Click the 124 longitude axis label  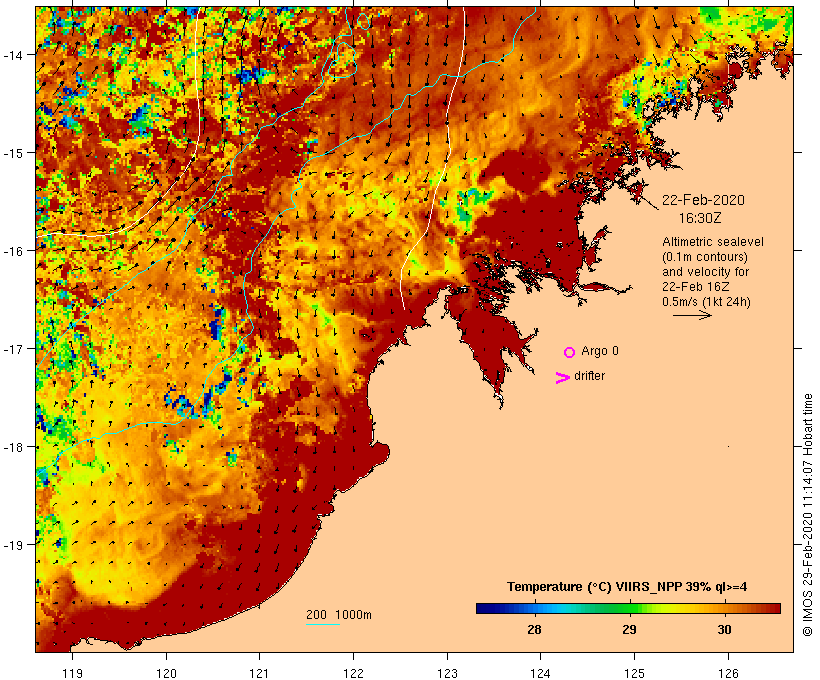pyautogui.click(x=541, y=673)
